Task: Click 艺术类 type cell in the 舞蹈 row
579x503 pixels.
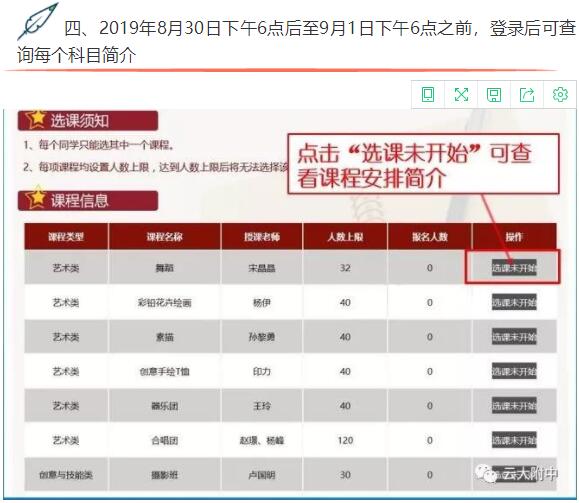Action: tap(66, 268)
